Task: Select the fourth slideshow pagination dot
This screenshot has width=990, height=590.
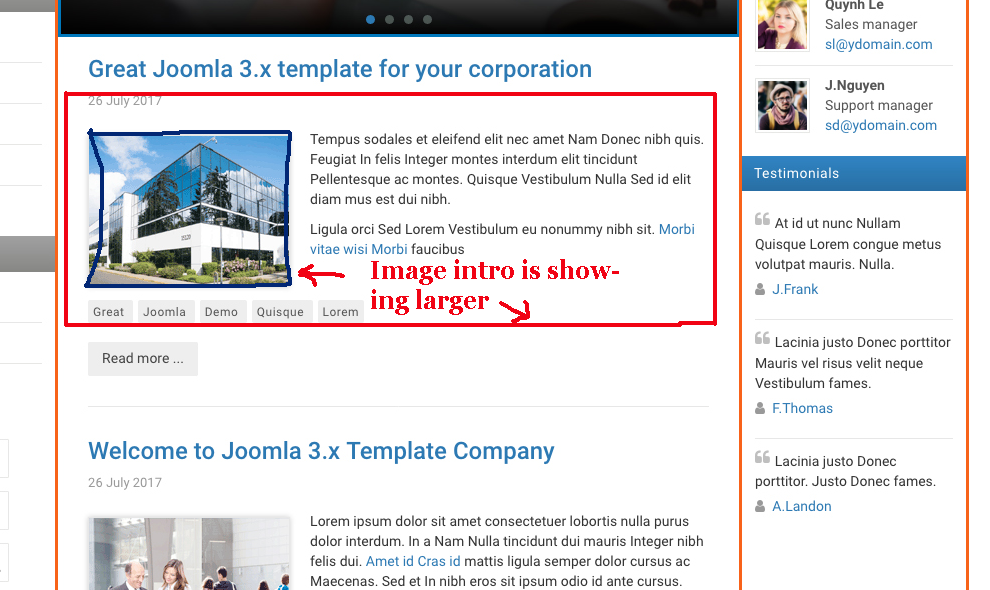Action: tap(427, 20)
